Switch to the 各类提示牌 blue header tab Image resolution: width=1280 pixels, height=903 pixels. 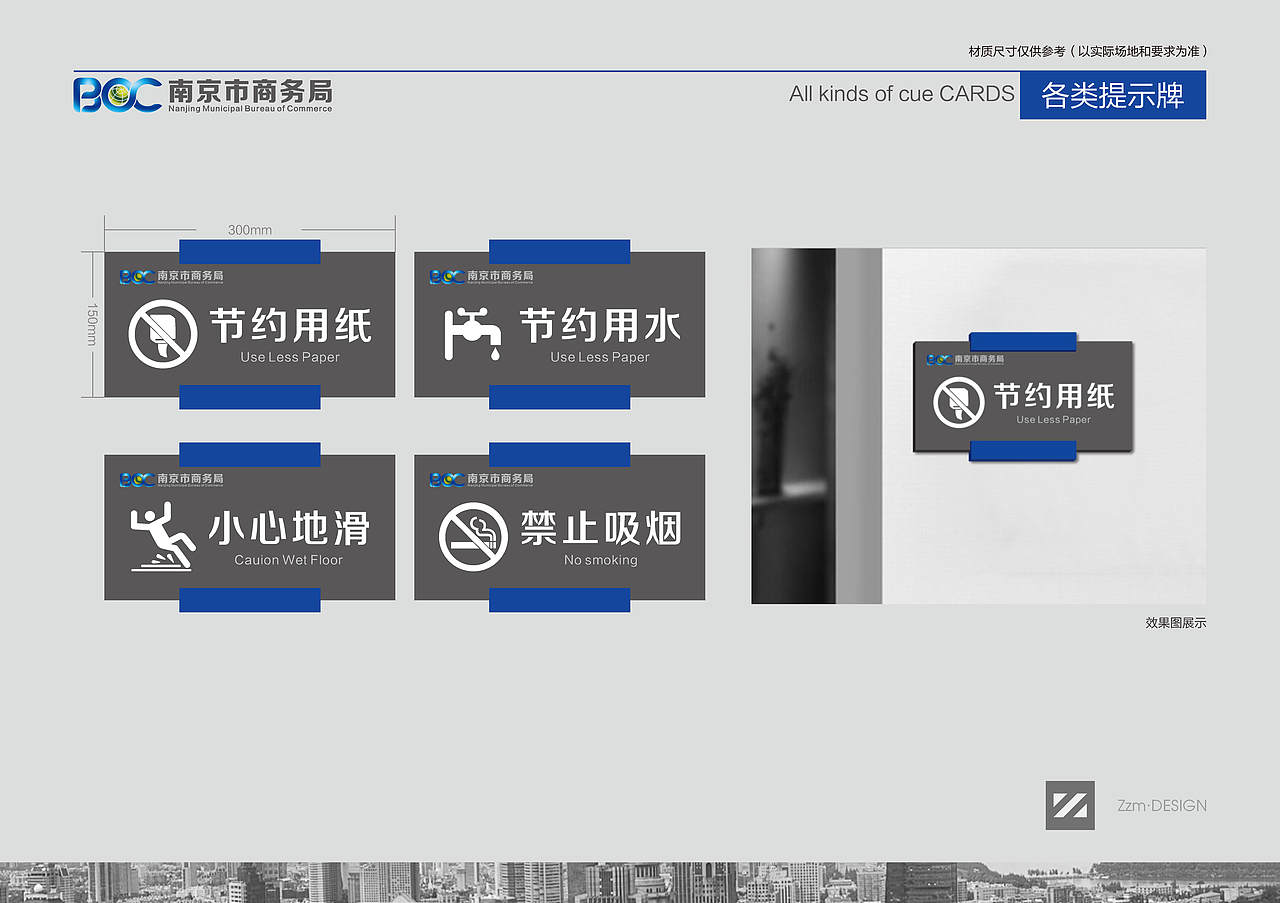[1112, 96]
